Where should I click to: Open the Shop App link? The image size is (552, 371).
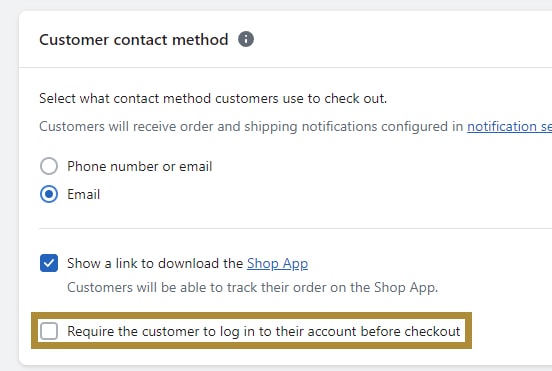coord(277,264)
